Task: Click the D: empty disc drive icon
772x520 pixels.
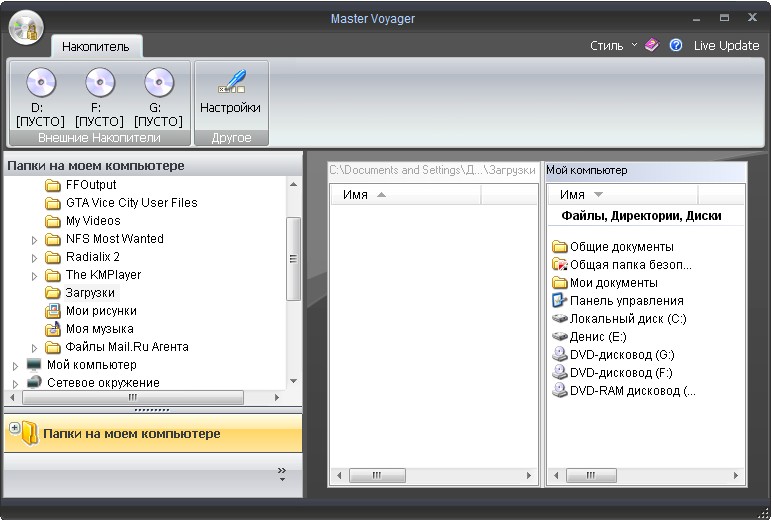Action: (x=40, y=83)
